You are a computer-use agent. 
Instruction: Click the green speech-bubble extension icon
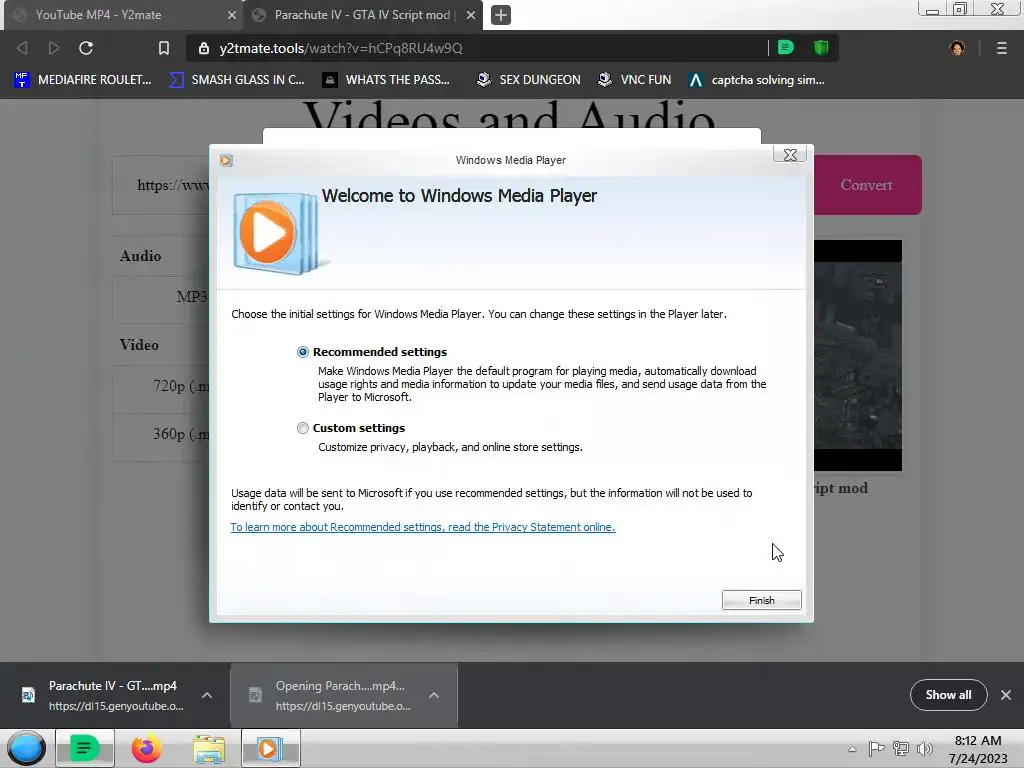786,48
